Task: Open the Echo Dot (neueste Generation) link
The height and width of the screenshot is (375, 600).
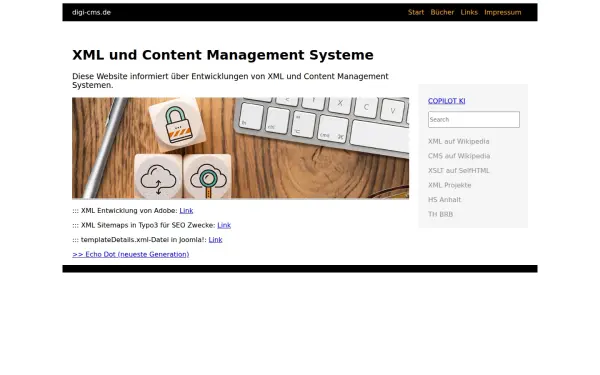Action: (130, 254)
